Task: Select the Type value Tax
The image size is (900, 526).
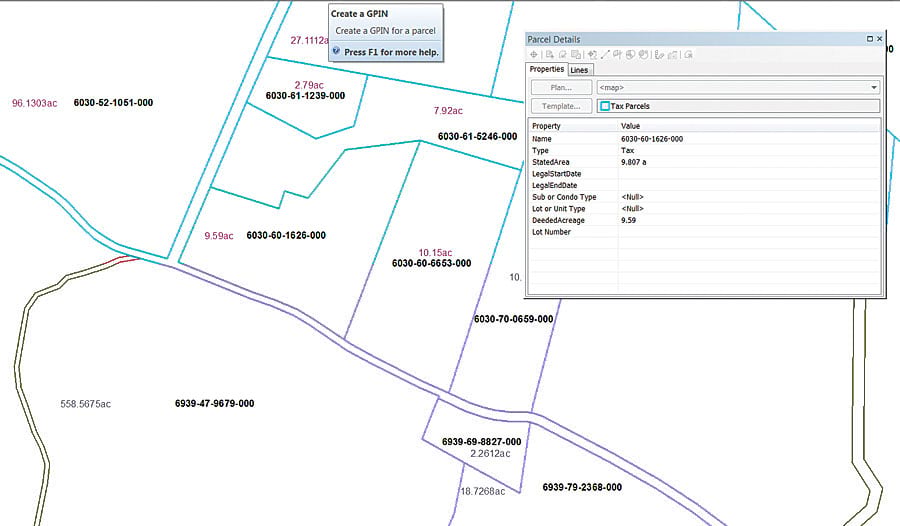Action: (627, 150)
